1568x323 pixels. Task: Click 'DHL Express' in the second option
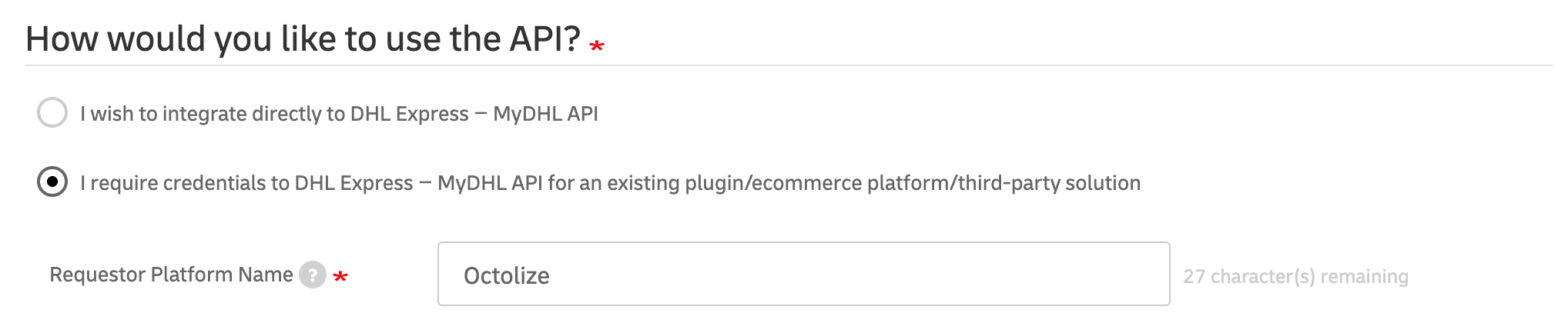click(x=353, y=183)
